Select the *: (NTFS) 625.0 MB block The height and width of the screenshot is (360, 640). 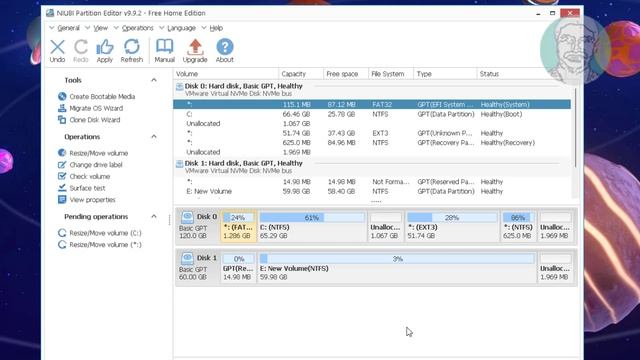coord(518,226)
